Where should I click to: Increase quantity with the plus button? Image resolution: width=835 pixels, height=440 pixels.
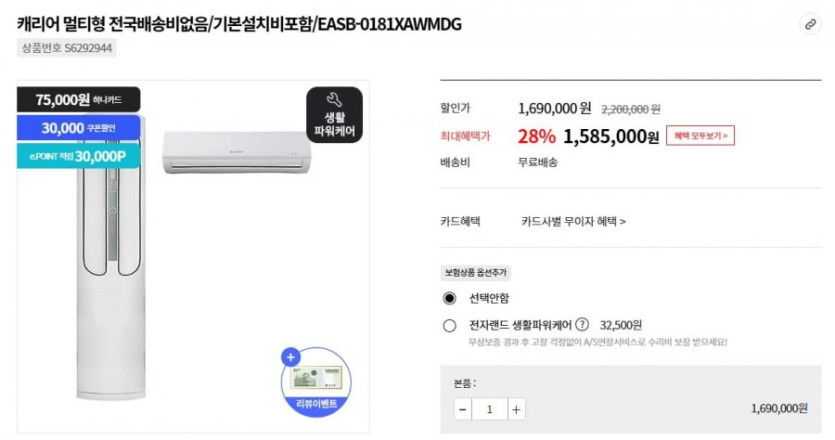pos(516,409)
